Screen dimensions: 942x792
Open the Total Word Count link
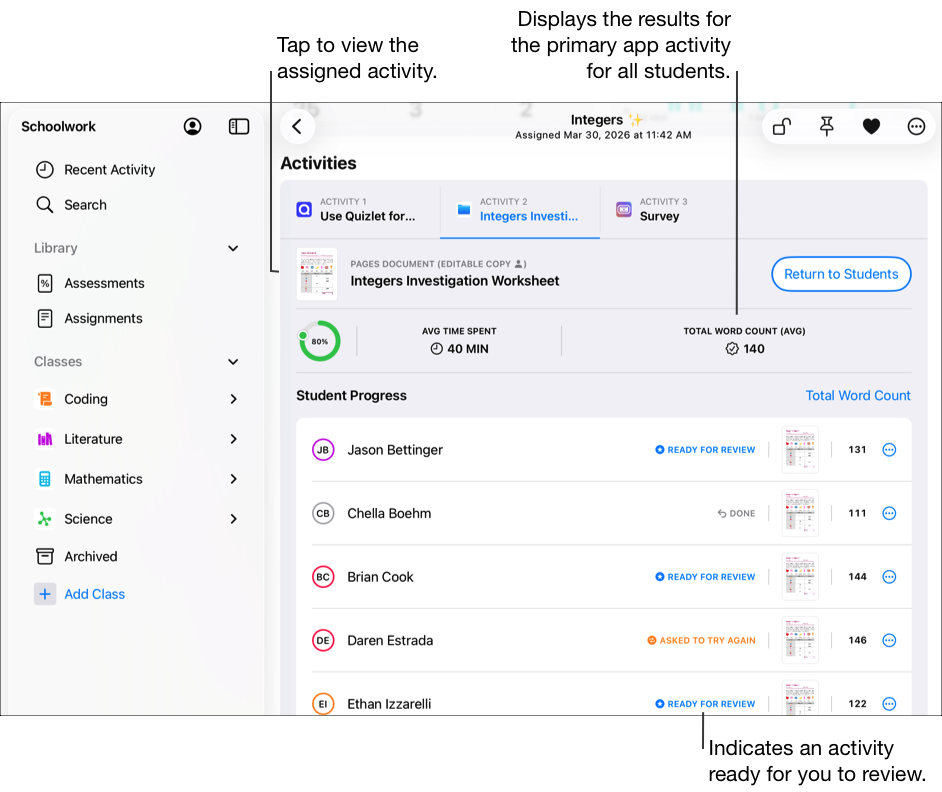(x=858, y=395)
